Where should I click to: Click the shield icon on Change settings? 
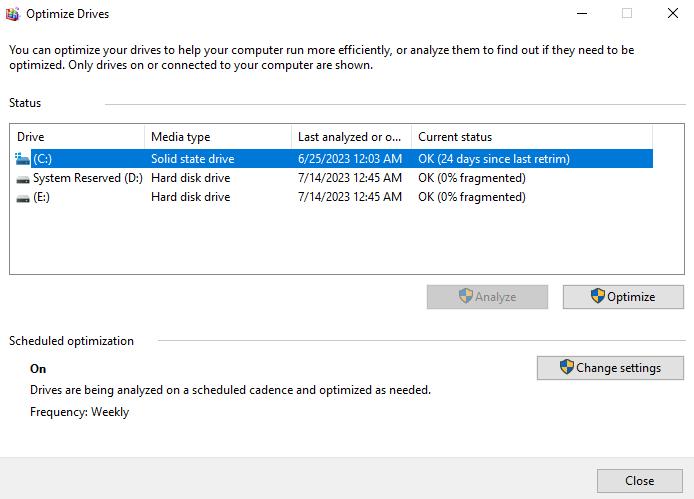(566, 368)
